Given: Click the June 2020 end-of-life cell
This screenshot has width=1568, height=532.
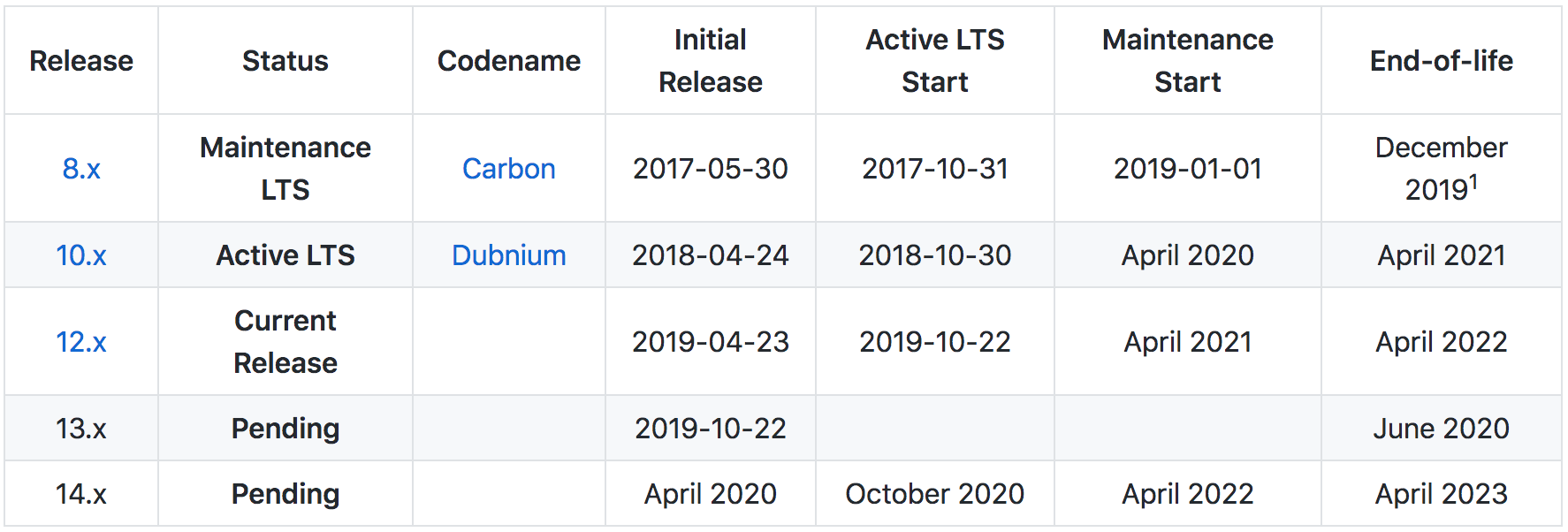Looking at the screenshot, I should pyautogui.click(x=1442, y=429).
